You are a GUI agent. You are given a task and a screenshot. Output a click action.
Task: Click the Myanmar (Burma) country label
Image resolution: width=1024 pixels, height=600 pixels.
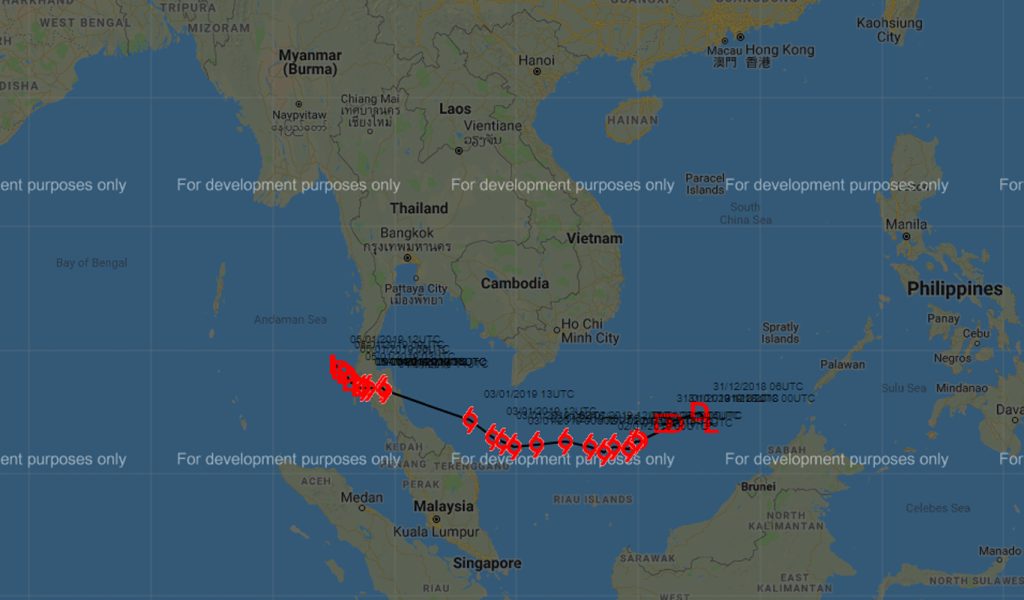[310, 62]
